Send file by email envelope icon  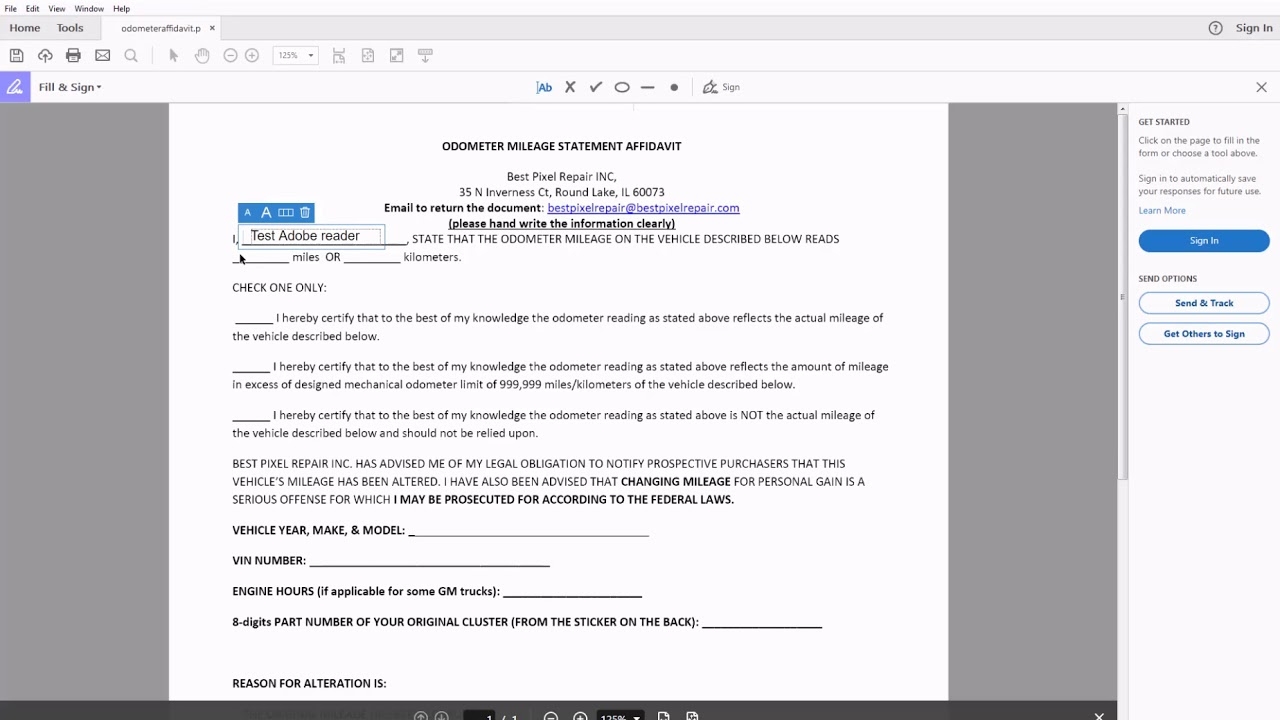102,55
